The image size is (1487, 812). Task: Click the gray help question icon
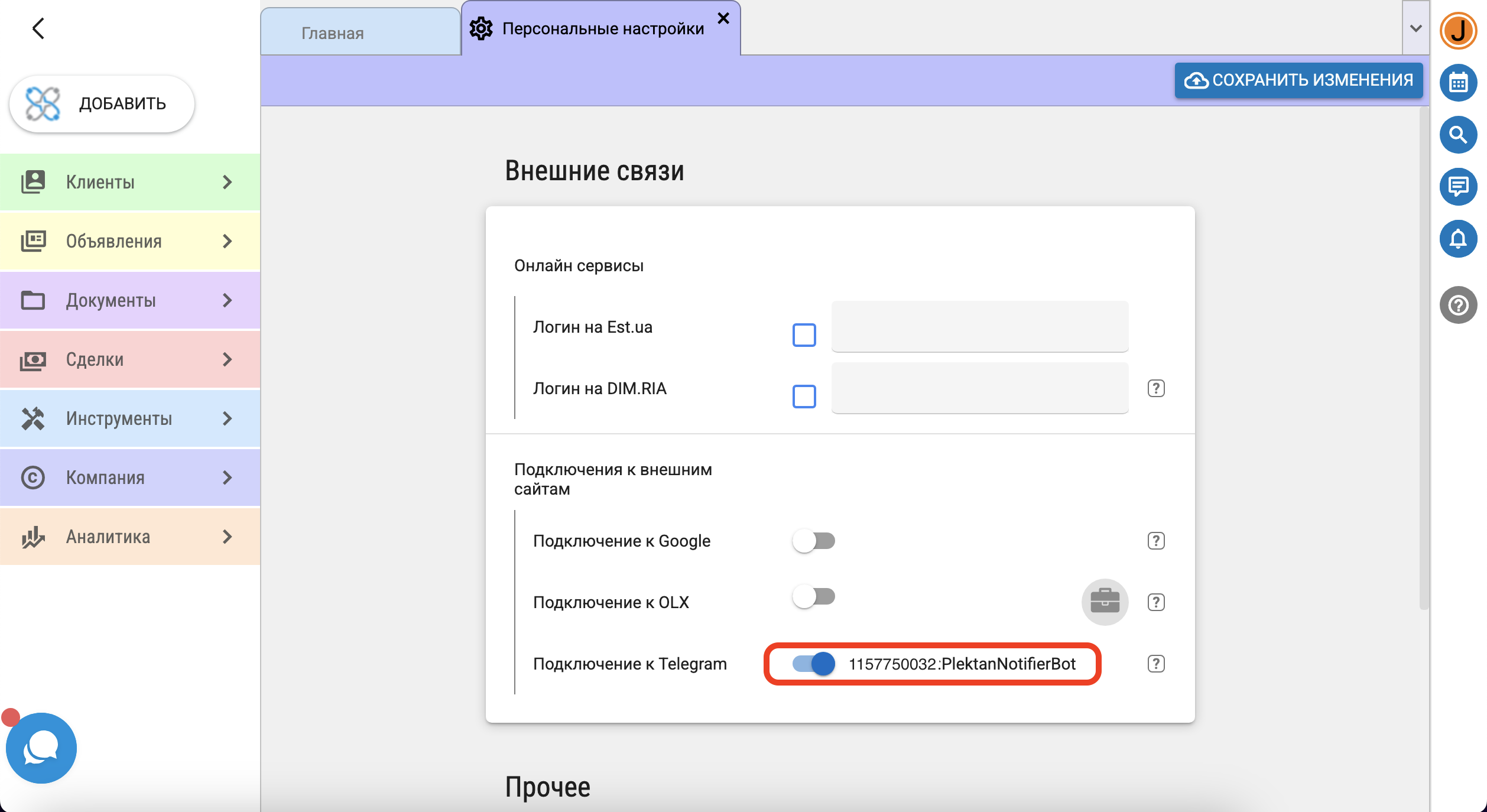pyautogui.click(x=1458, y=305)
